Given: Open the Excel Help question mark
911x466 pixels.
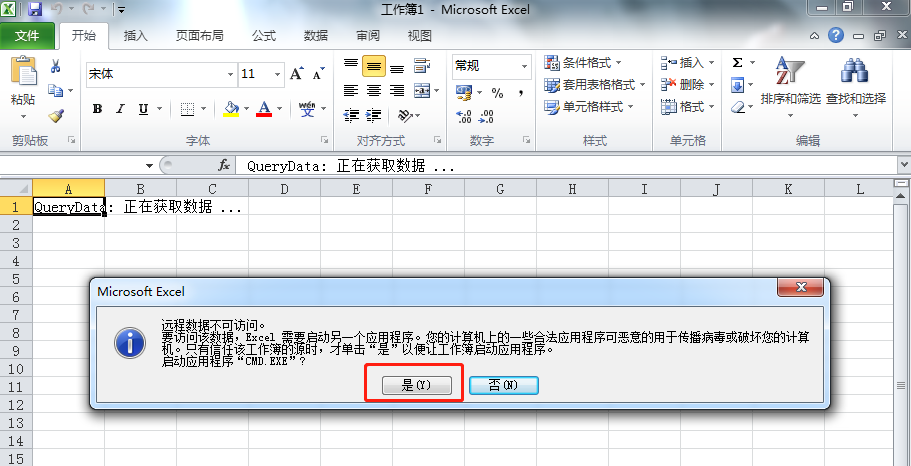Looking at the screenshot, I should point(835,35).
